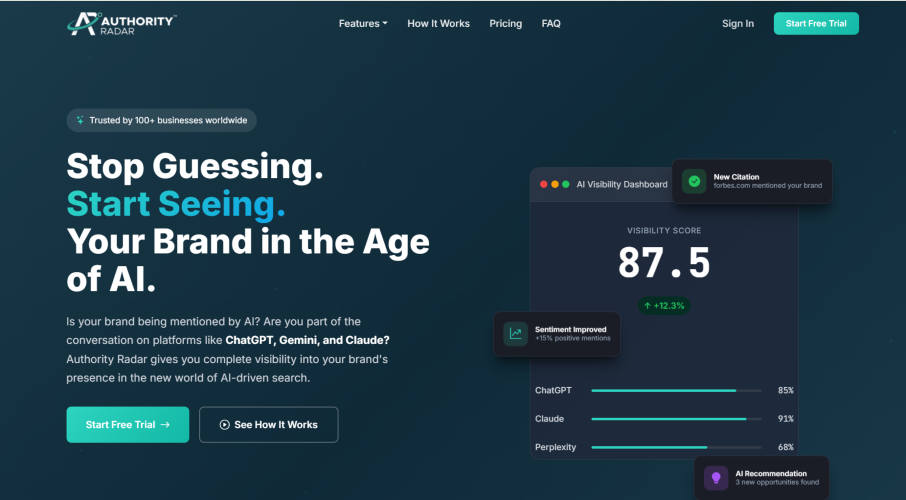Click VISIBILITY SCORE label
The width and height of the screenshot is (906, 500).
(664, 231)
